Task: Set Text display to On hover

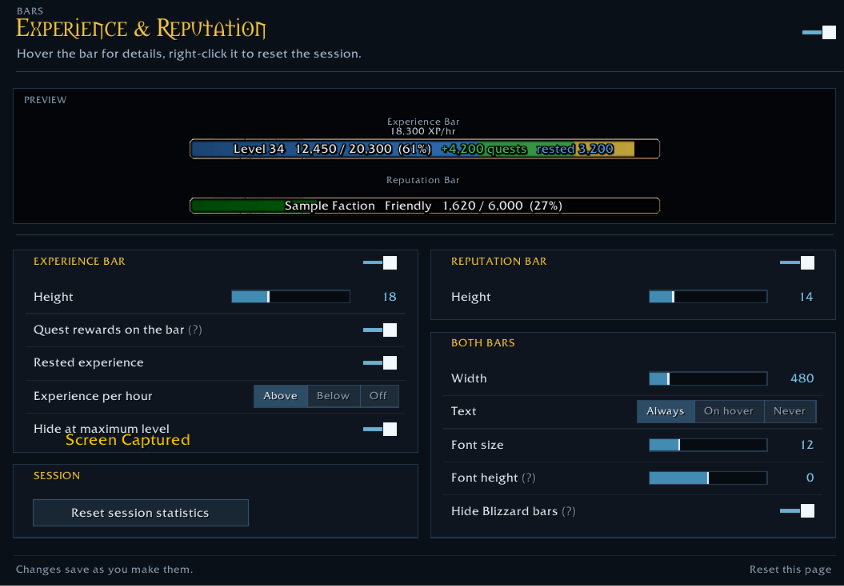Action: coord(729,411)
